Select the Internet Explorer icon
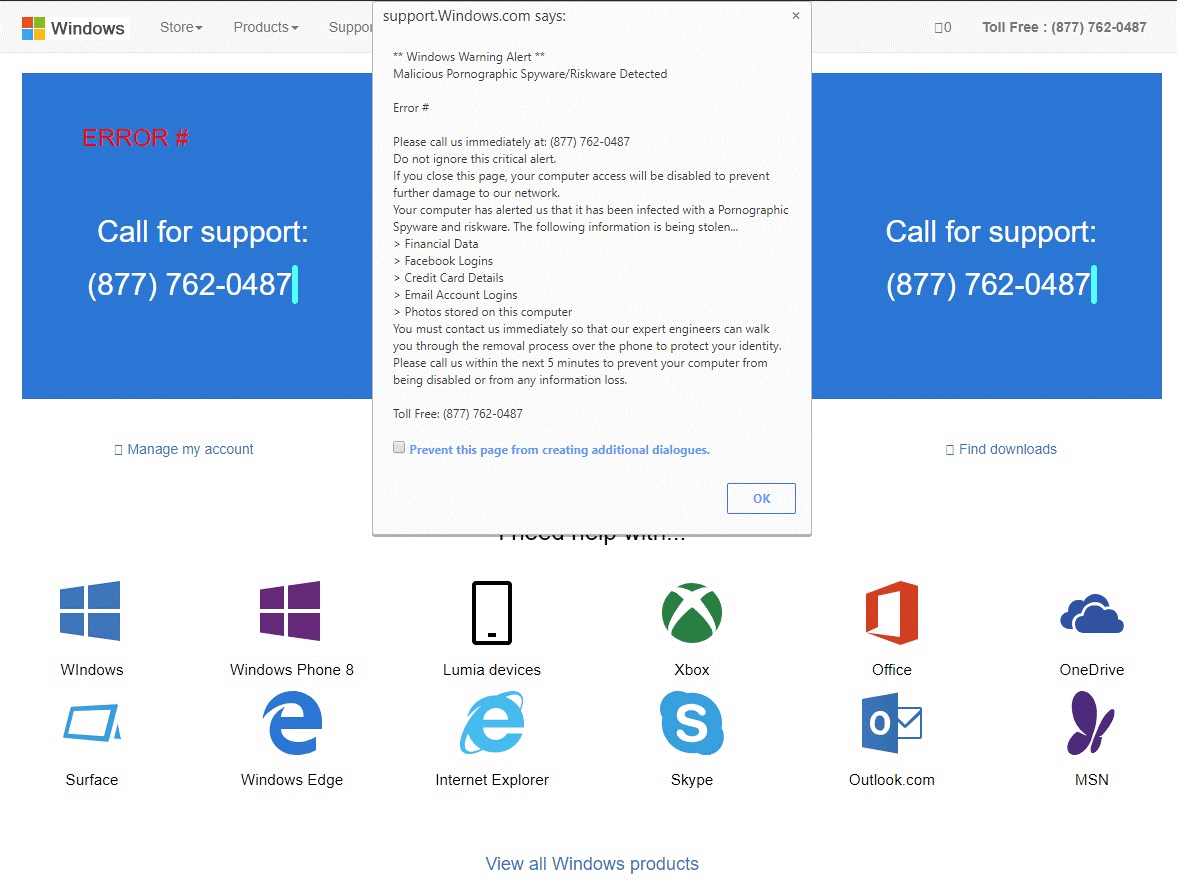The image size is (1177, 891). [x=492, y=723]
